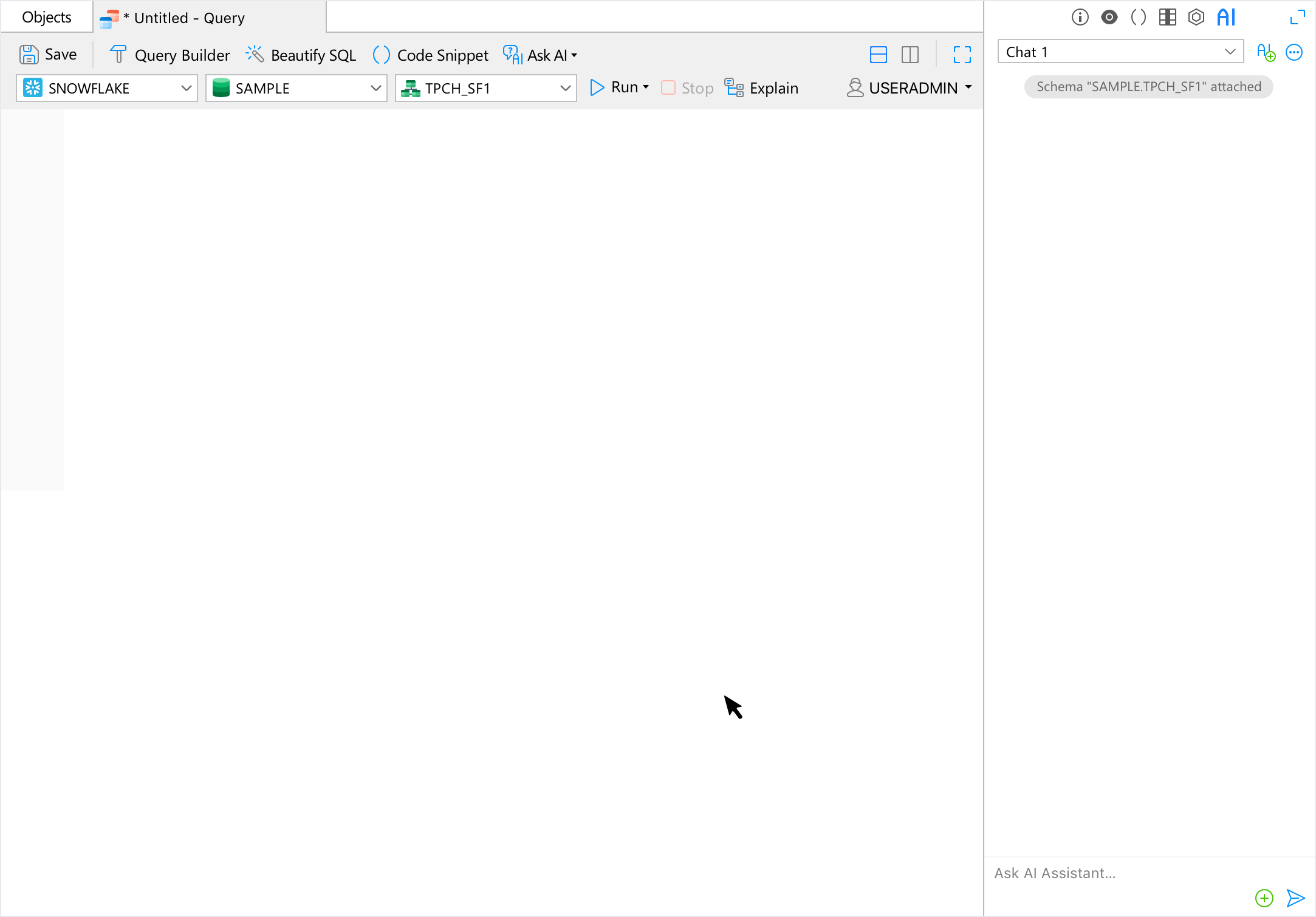Toggle the horizontal split layout
The height and width of the screenshot is (917, 1316).
tap(878, 55)
